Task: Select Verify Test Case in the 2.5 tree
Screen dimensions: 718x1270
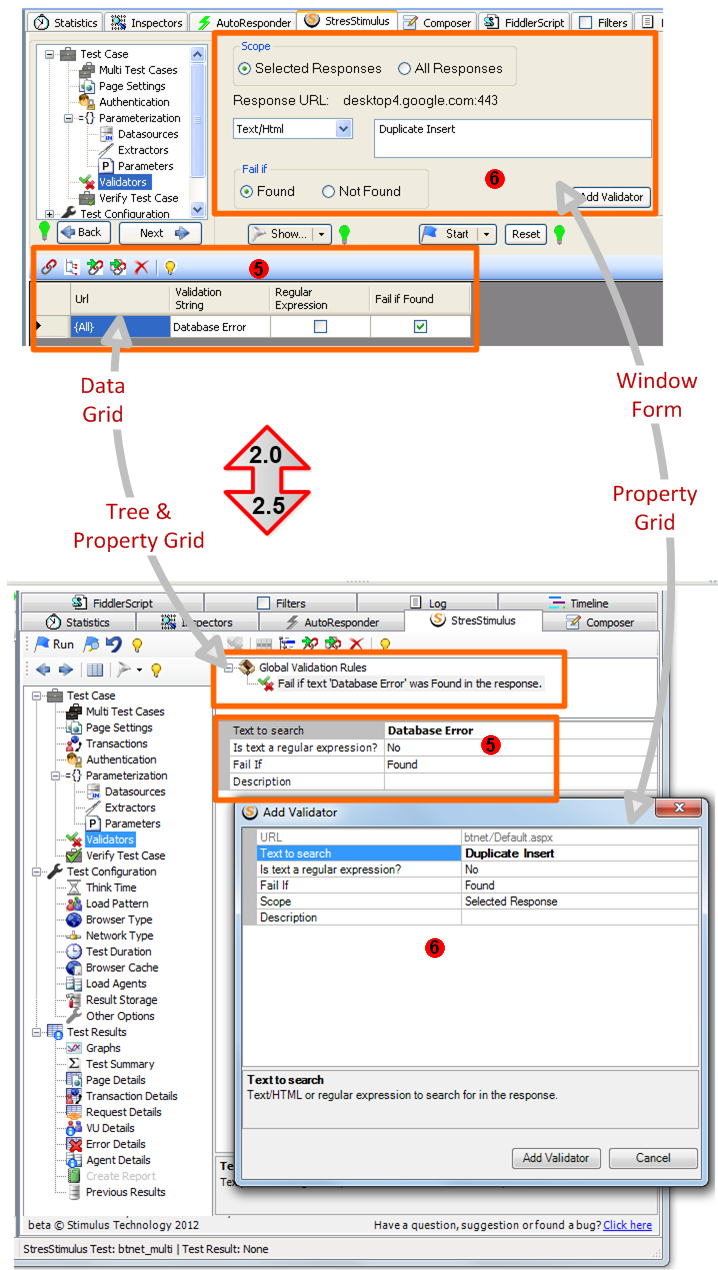Action: click(125, 855)
